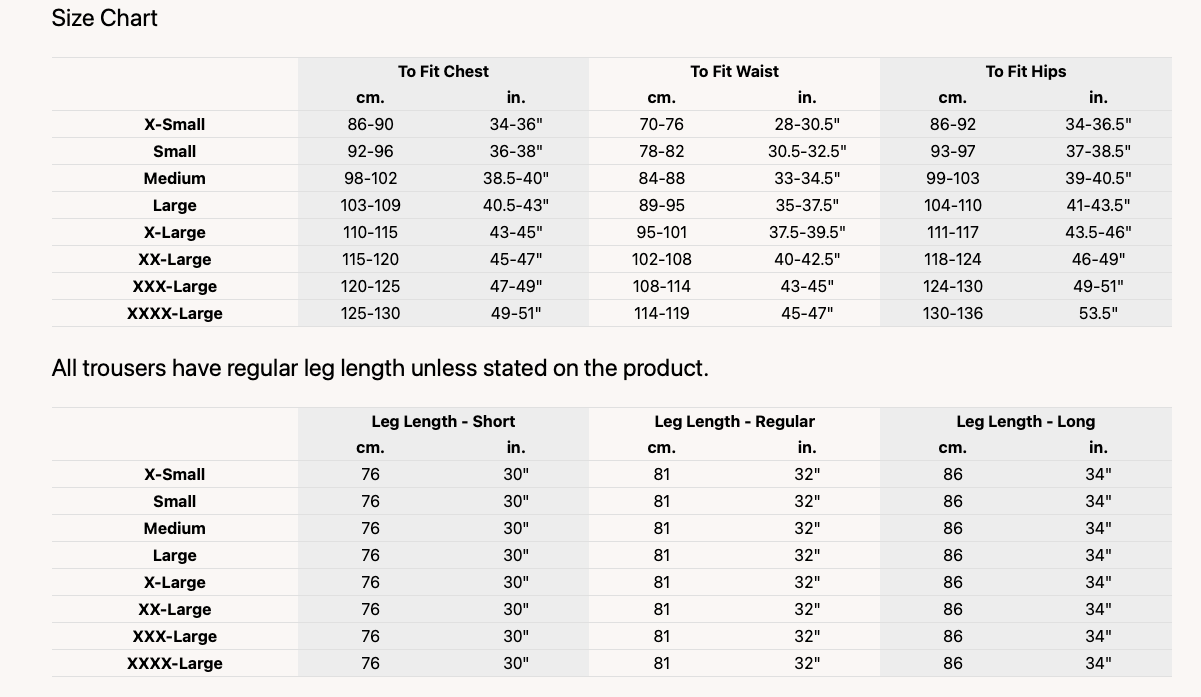
Task: Click the 124-130 hips centimetres cell
Action: 952,287
